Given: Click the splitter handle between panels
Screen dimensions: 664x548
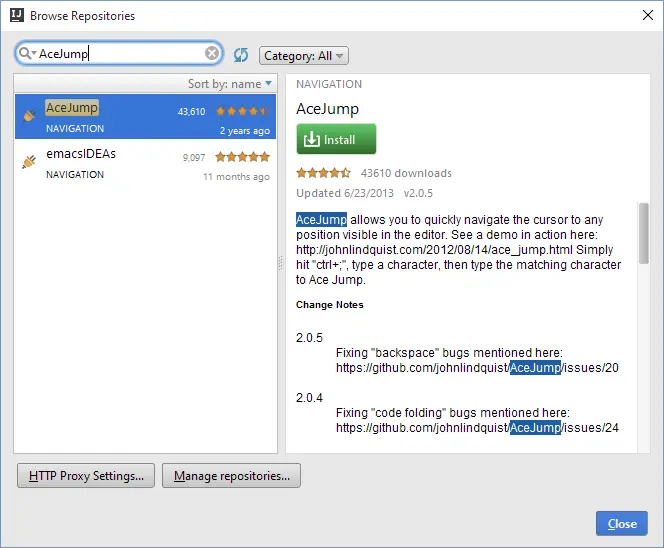Looking at the screenshot, I should coord(280,263).
